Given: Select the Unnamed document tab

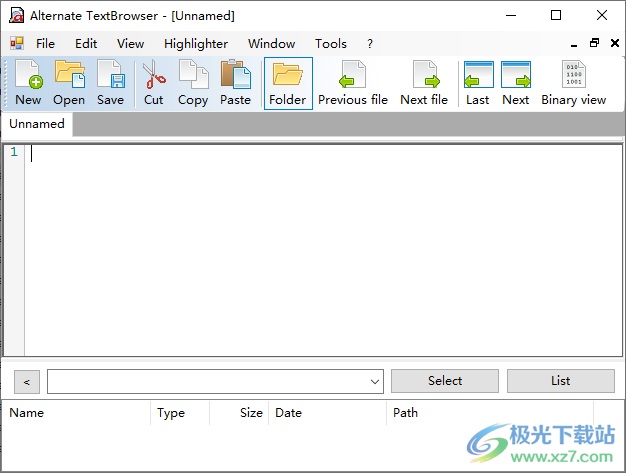Looking at the screenshot, I should (x=37, y=124).
